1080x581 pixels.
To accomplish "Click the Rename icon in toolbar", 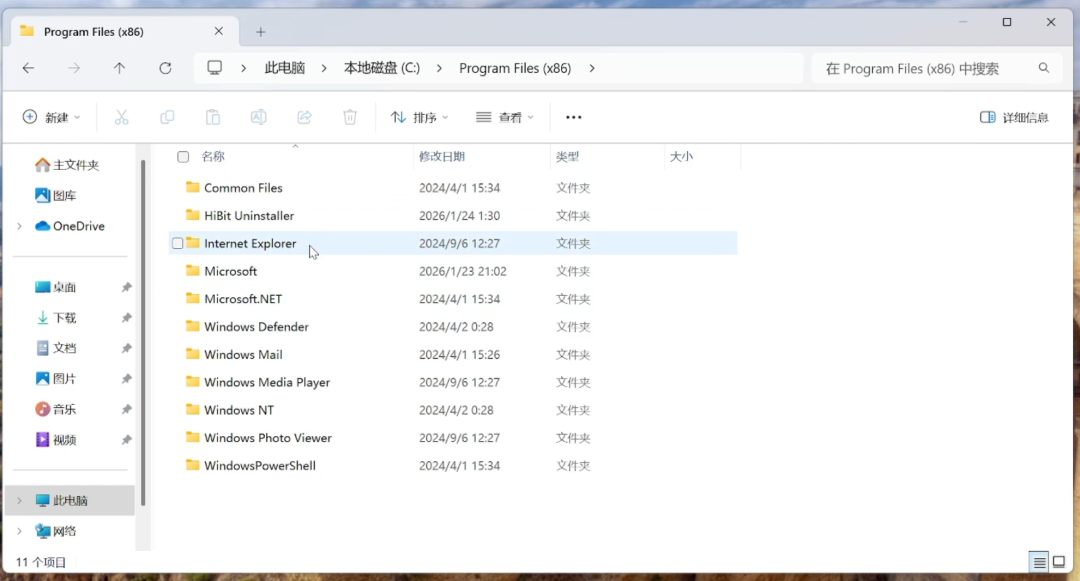I will click(258, 118).
